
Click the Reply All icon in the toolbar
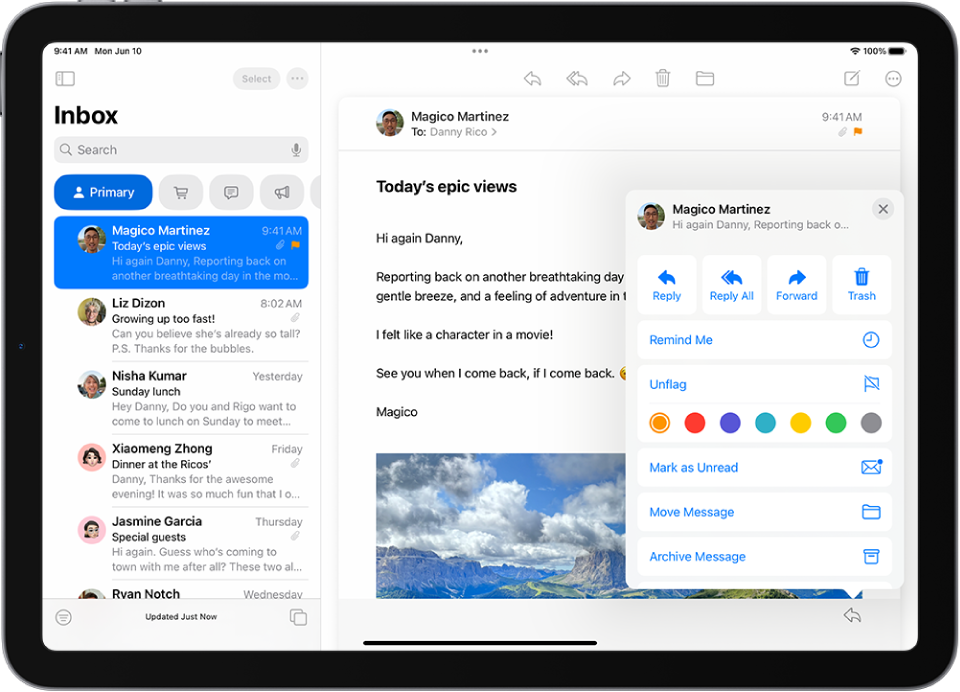[577, 78]
